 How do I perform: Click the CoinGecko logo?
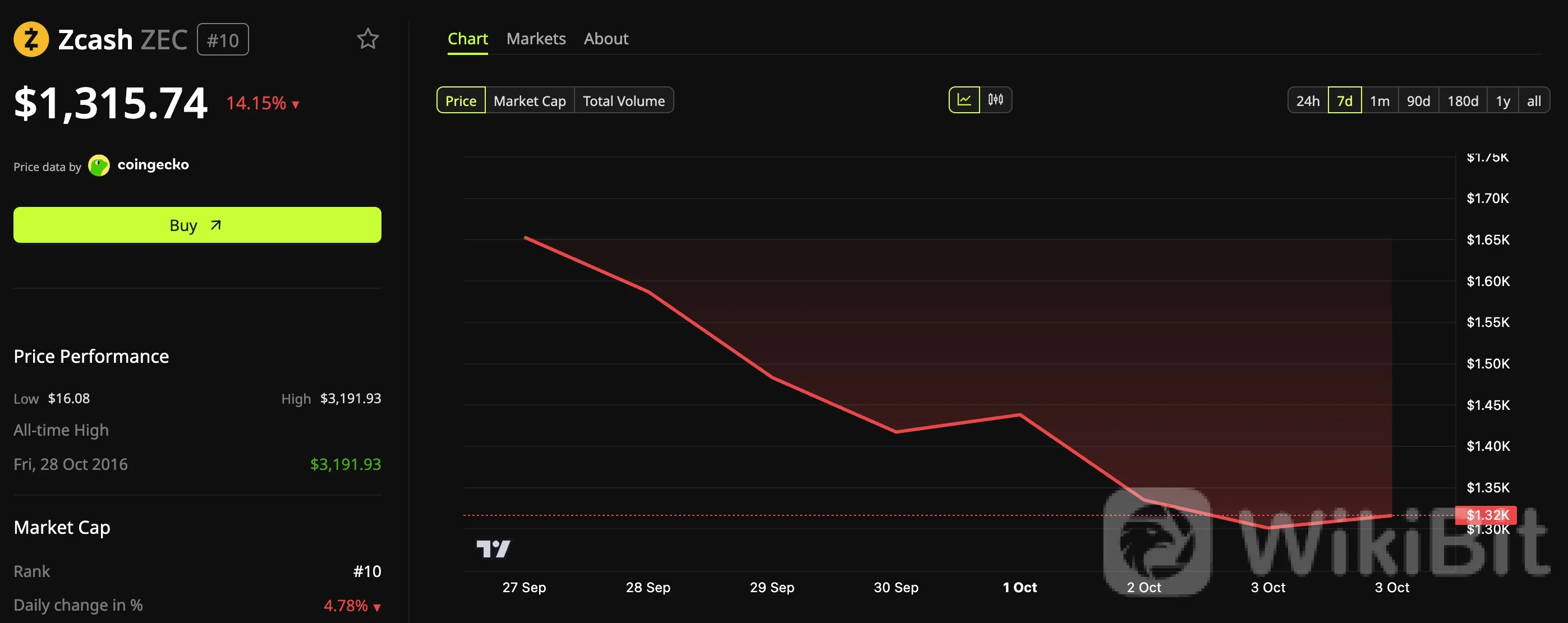pyautogui.click(x=139, y=165)
